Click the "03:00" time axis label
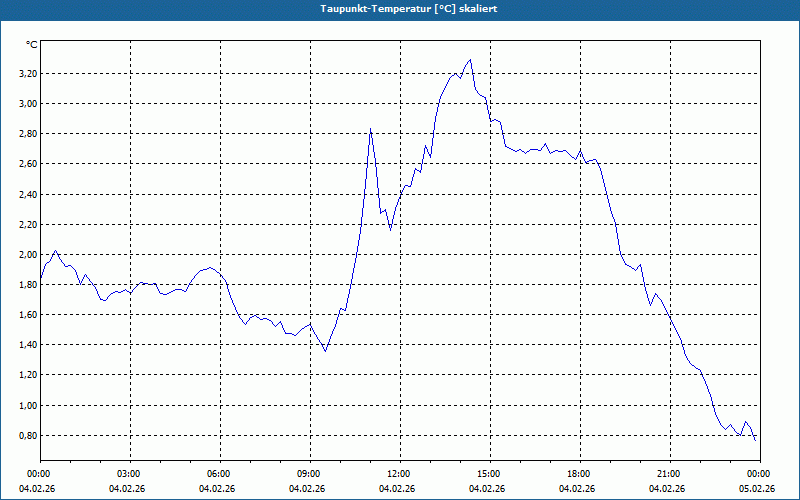The height and width of the screenshot is (500, 800). point(127,474)
